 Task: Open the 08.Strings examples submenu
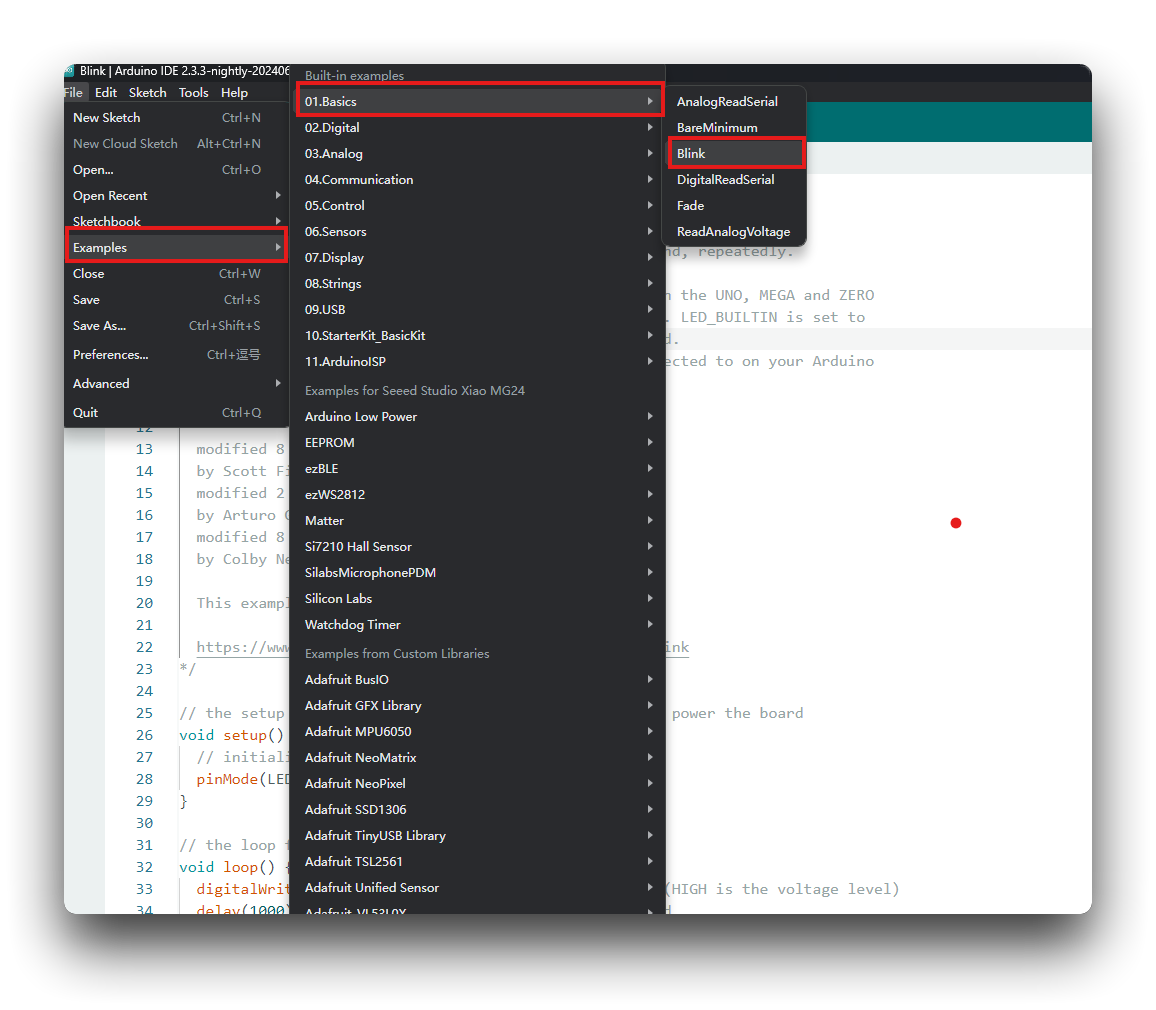pyautogui.click(x=478, y=284)
